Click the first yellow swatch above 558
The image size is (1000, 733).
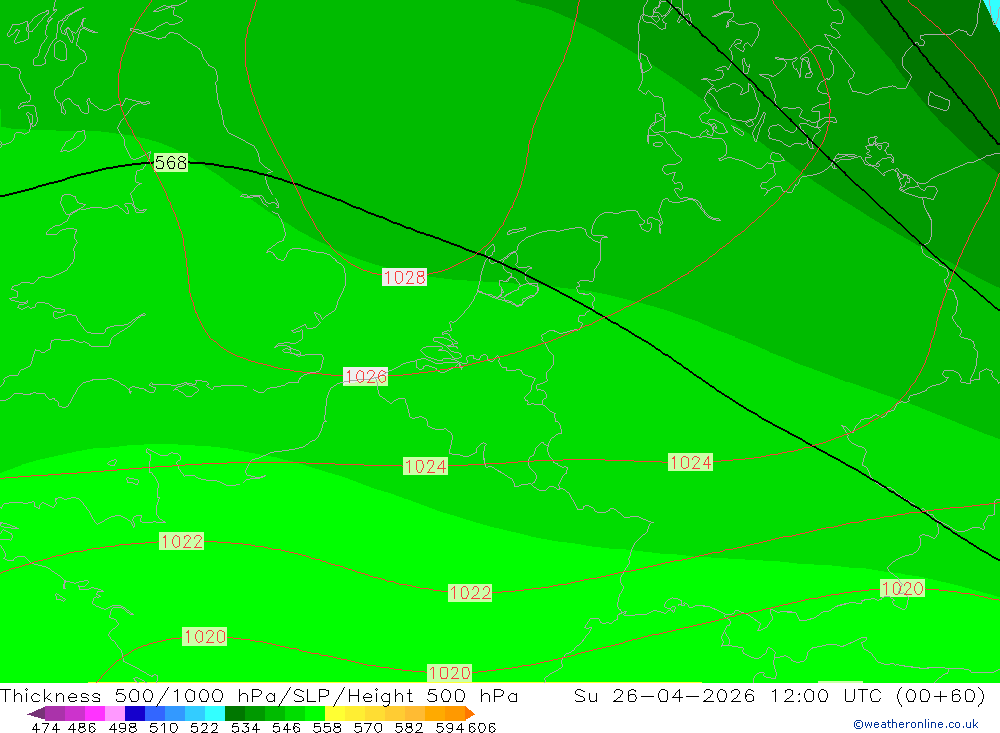335,713
